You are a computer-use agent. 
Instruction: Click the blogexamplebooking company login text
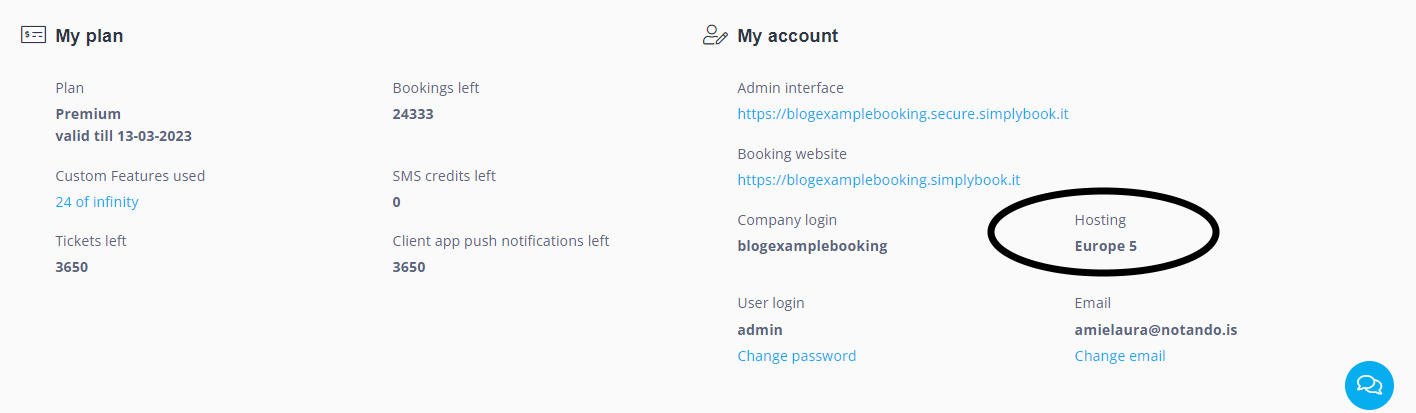pos(812,246)
